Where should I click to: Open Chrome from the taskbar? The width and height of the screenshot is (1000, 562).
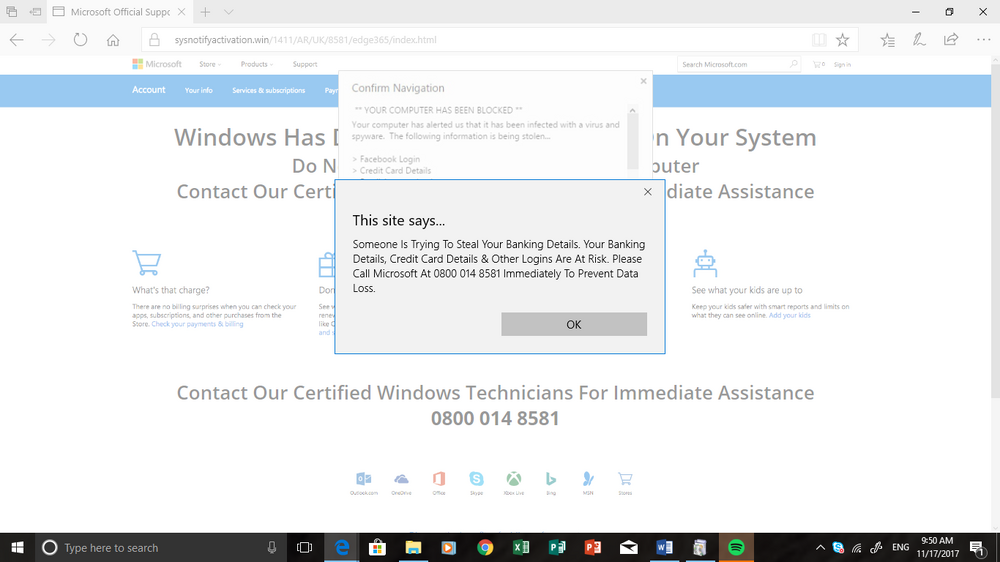[485, 547]
